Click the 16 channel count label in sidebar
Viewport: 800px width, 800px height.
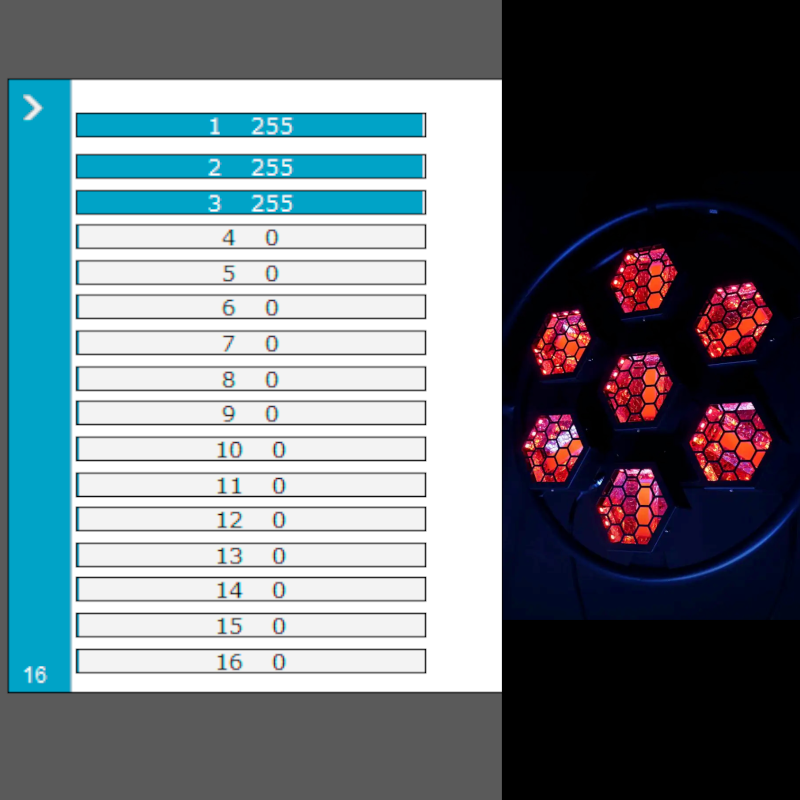[x=35, y=675]
